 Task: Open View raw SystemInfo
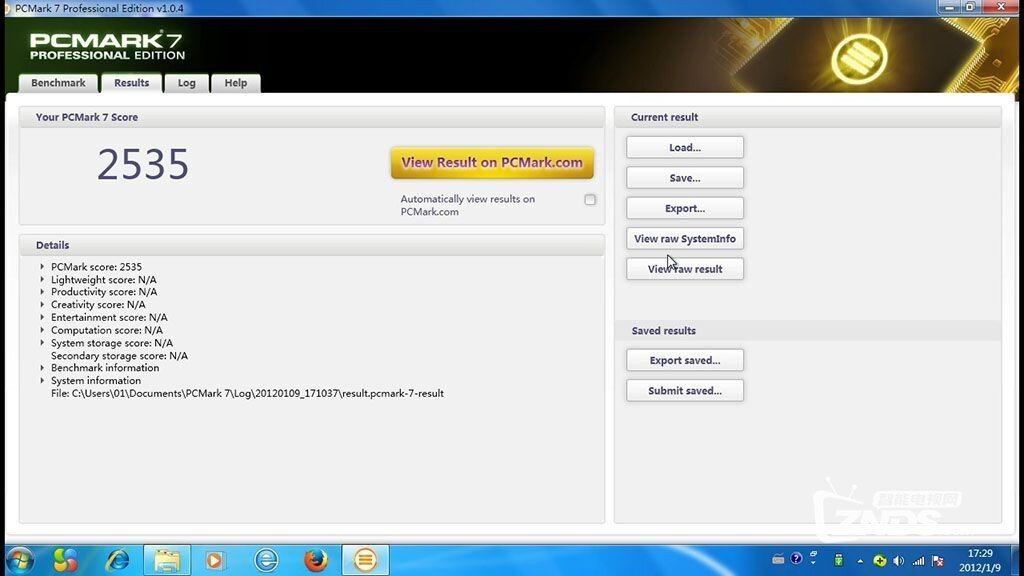pyautogui.click(x=685, y=238)
